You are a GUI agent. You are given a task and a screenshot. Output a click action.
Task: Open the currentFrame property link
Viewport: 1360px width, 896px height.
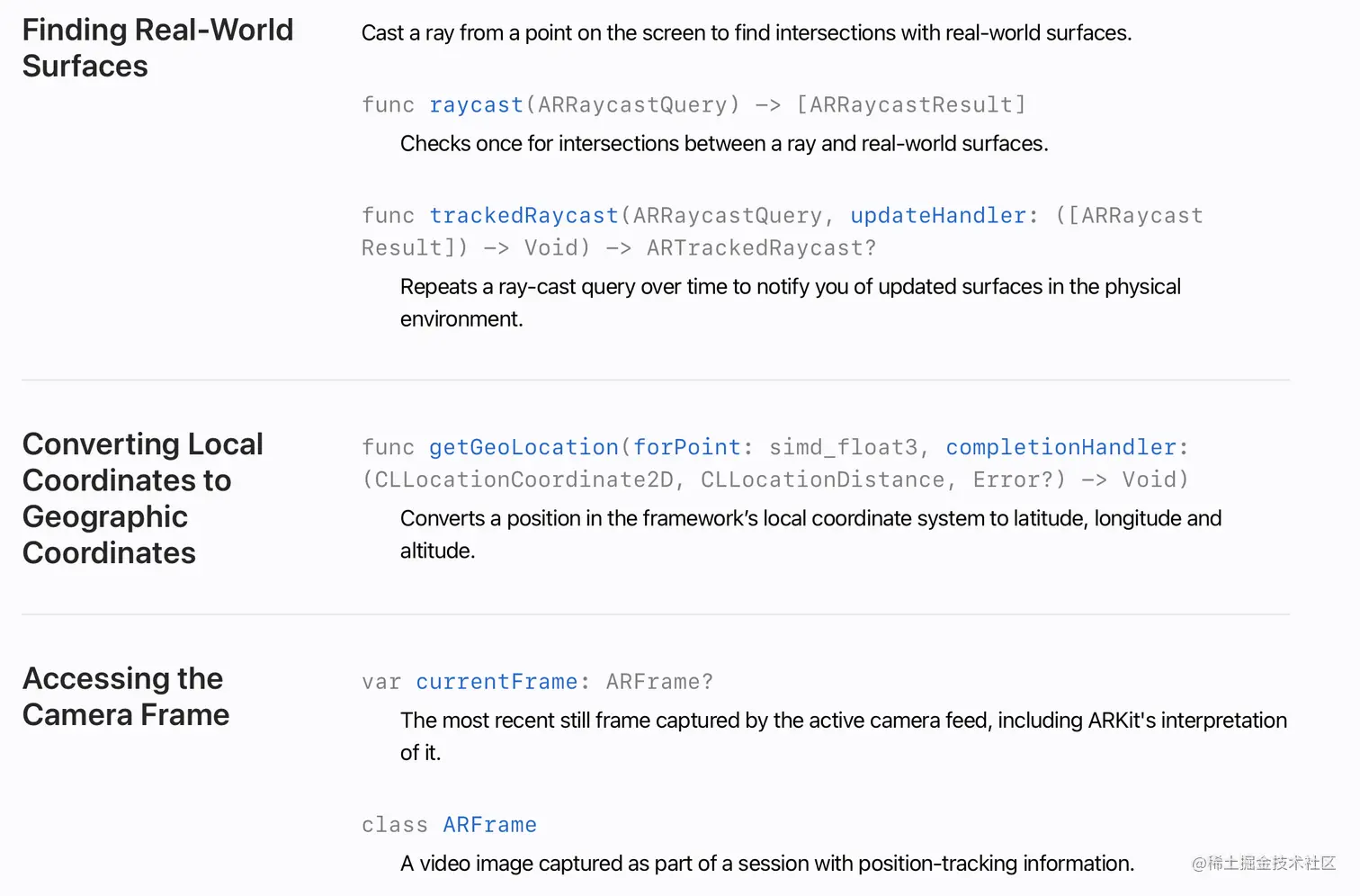click(497, 683)
